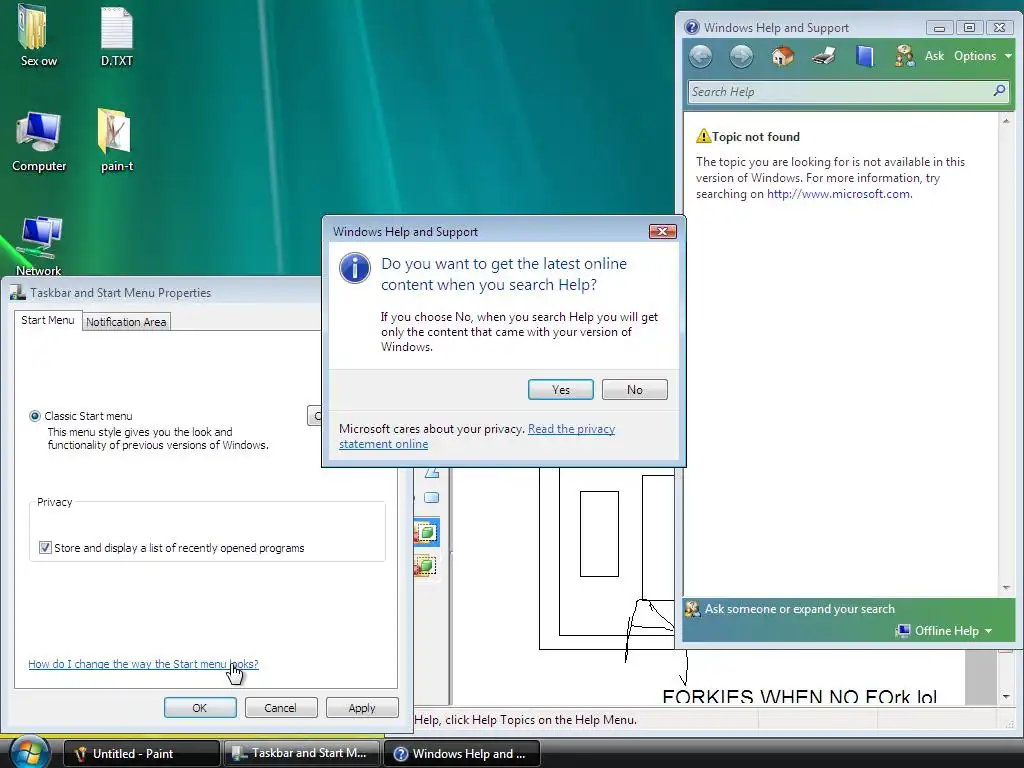This screenshot has width=1024, height=768.
Task: Click the Ask someone people icon
Action: [692, 609]
